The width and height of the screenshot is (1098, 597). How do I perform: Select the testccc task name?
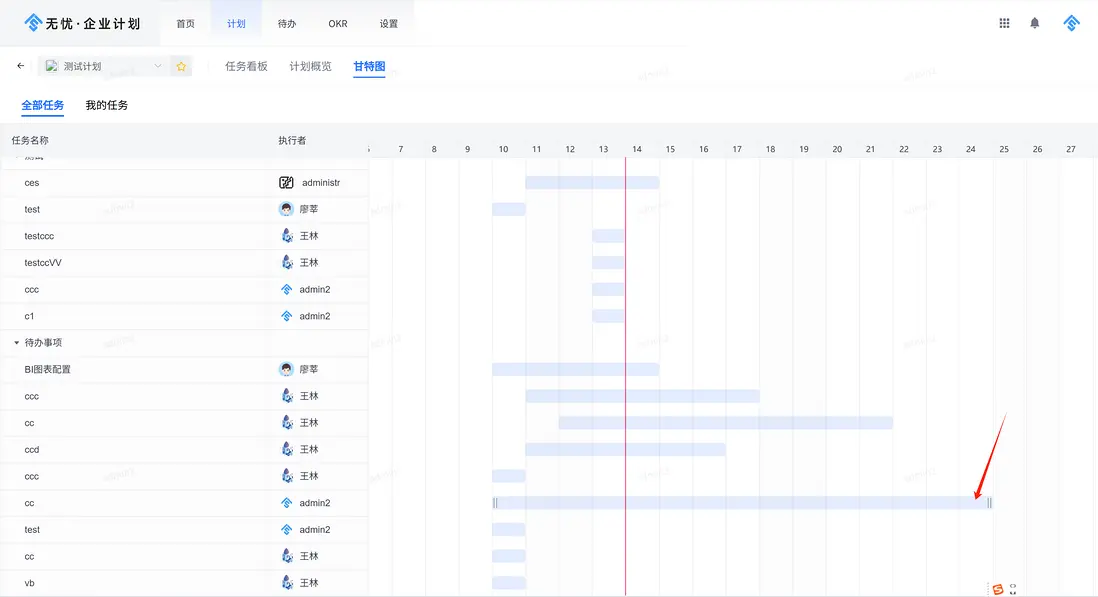click(x=39, y=236)
